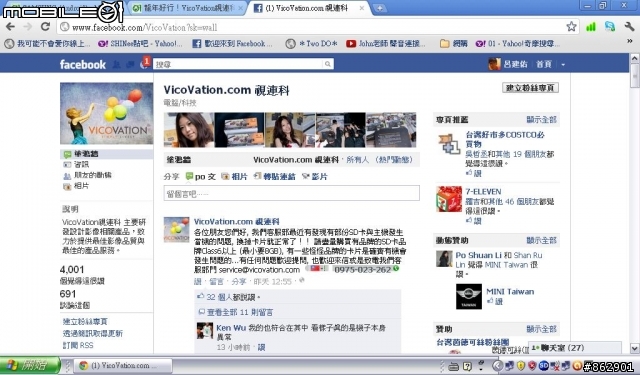This screenshot has width=640, height=375.
Task: Click 首頁 link in Facebook header
Action: coord(544,64)
